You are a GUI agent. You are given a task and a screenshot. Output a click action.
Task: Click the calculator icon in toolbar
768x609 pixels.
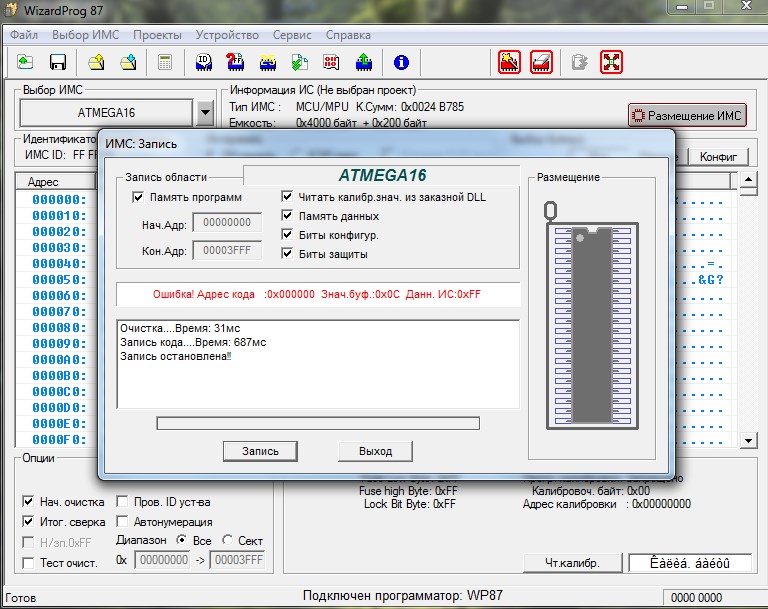tap(165, 62)
